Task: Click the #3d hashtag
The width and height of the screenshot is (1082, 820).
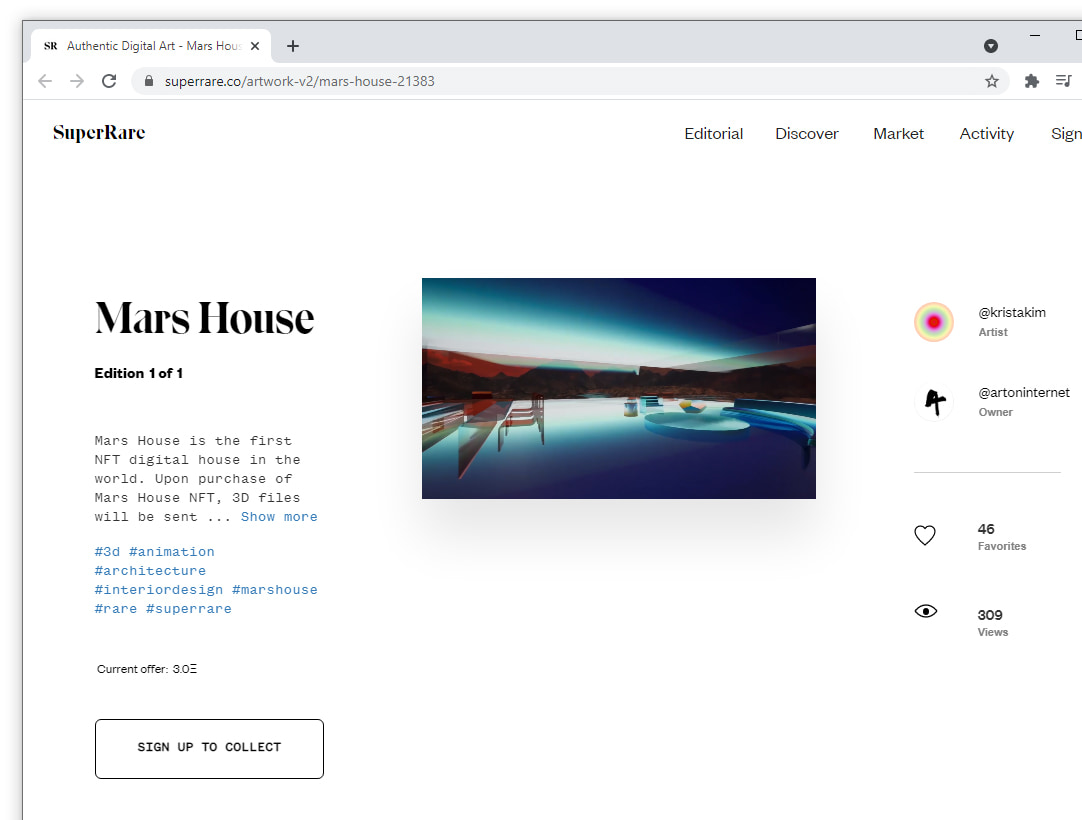Action: (x=107, y=552)
